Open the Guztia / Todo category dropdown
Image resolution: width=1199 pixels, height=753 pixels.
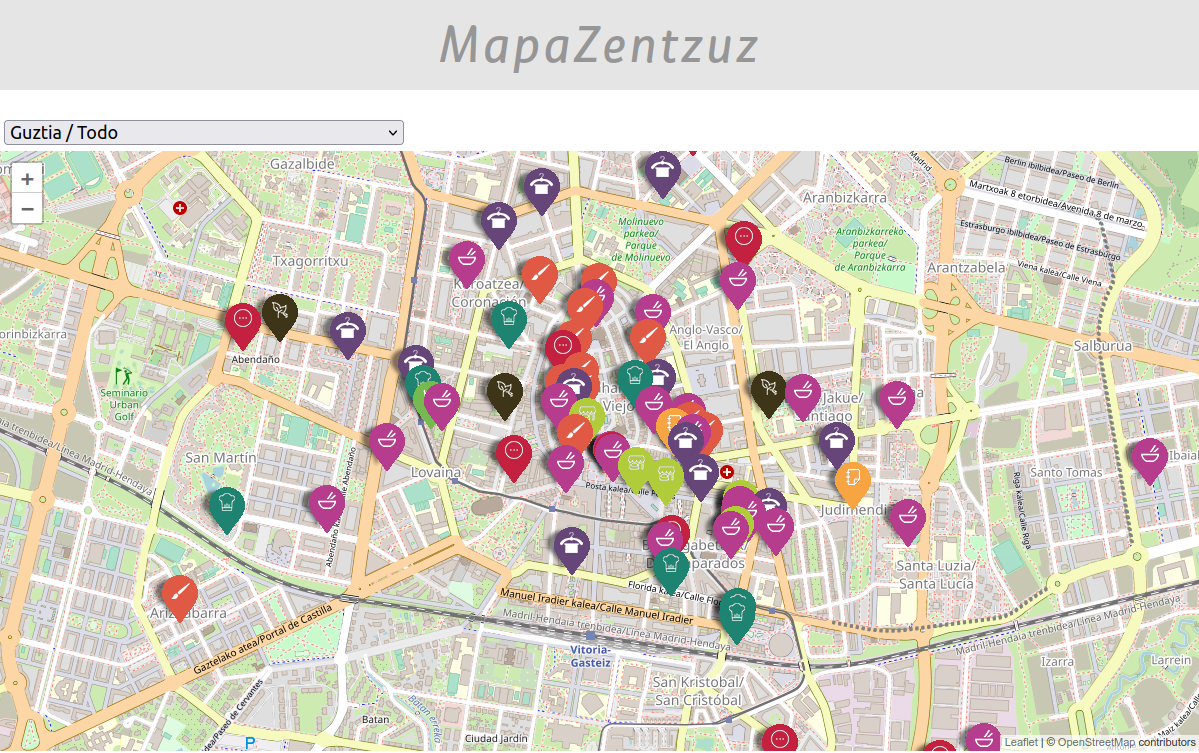204,132
